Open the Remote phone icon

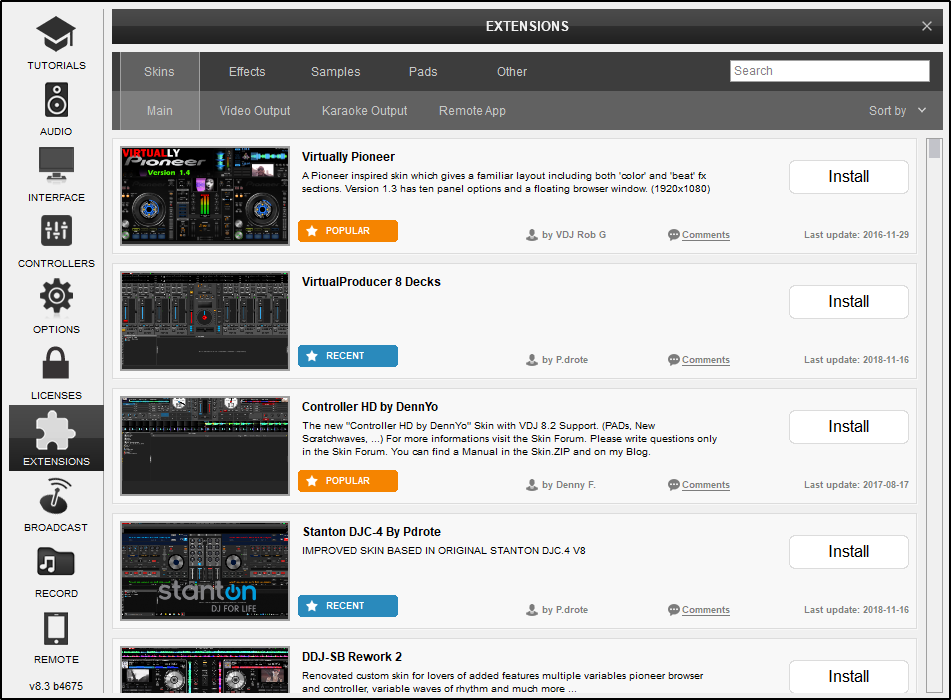pos(56,628)
